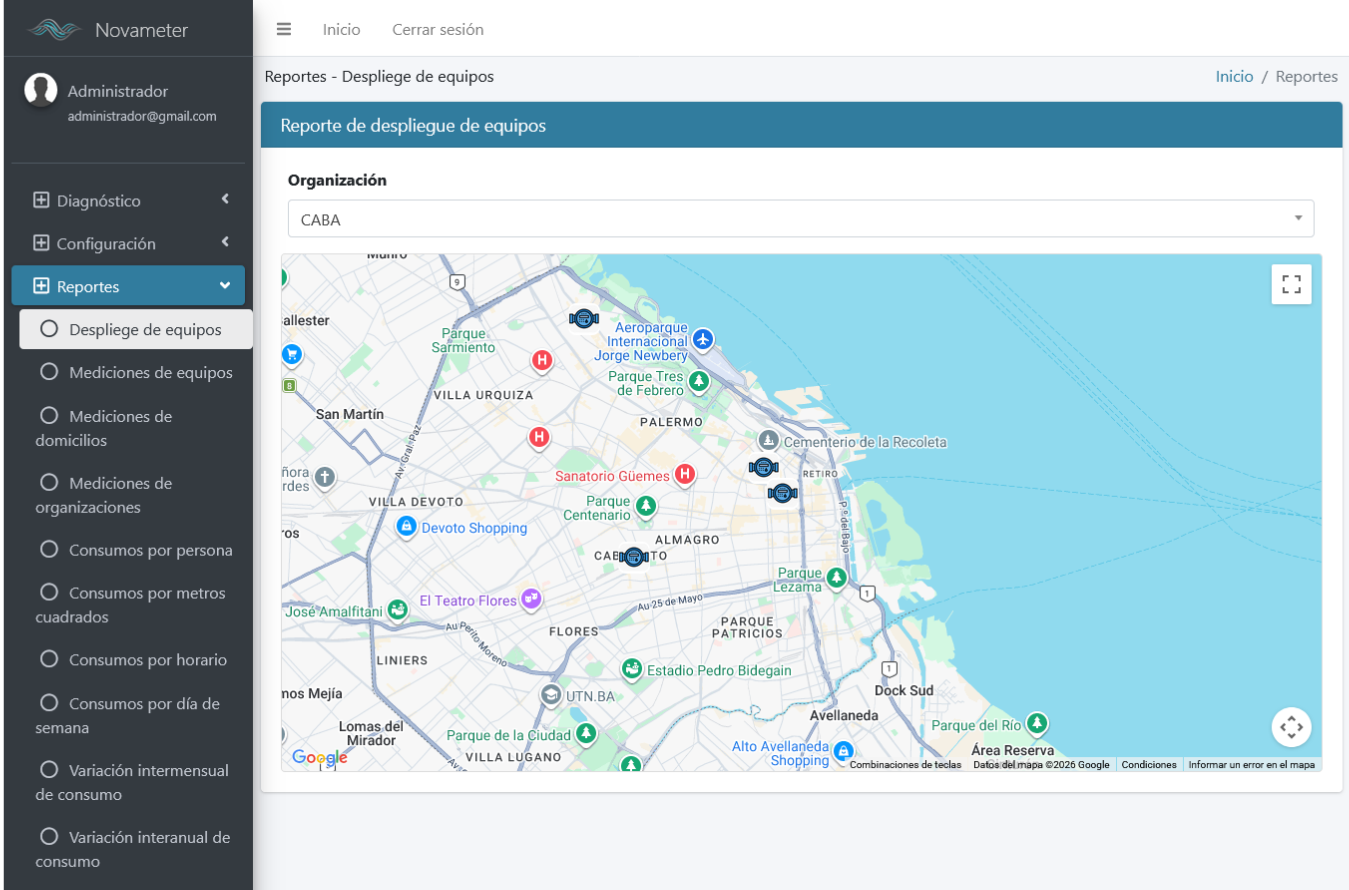This screenshot has width=1349, height=890.
Task: Click Cerrar sesión in the navbar
Action: 438,30
